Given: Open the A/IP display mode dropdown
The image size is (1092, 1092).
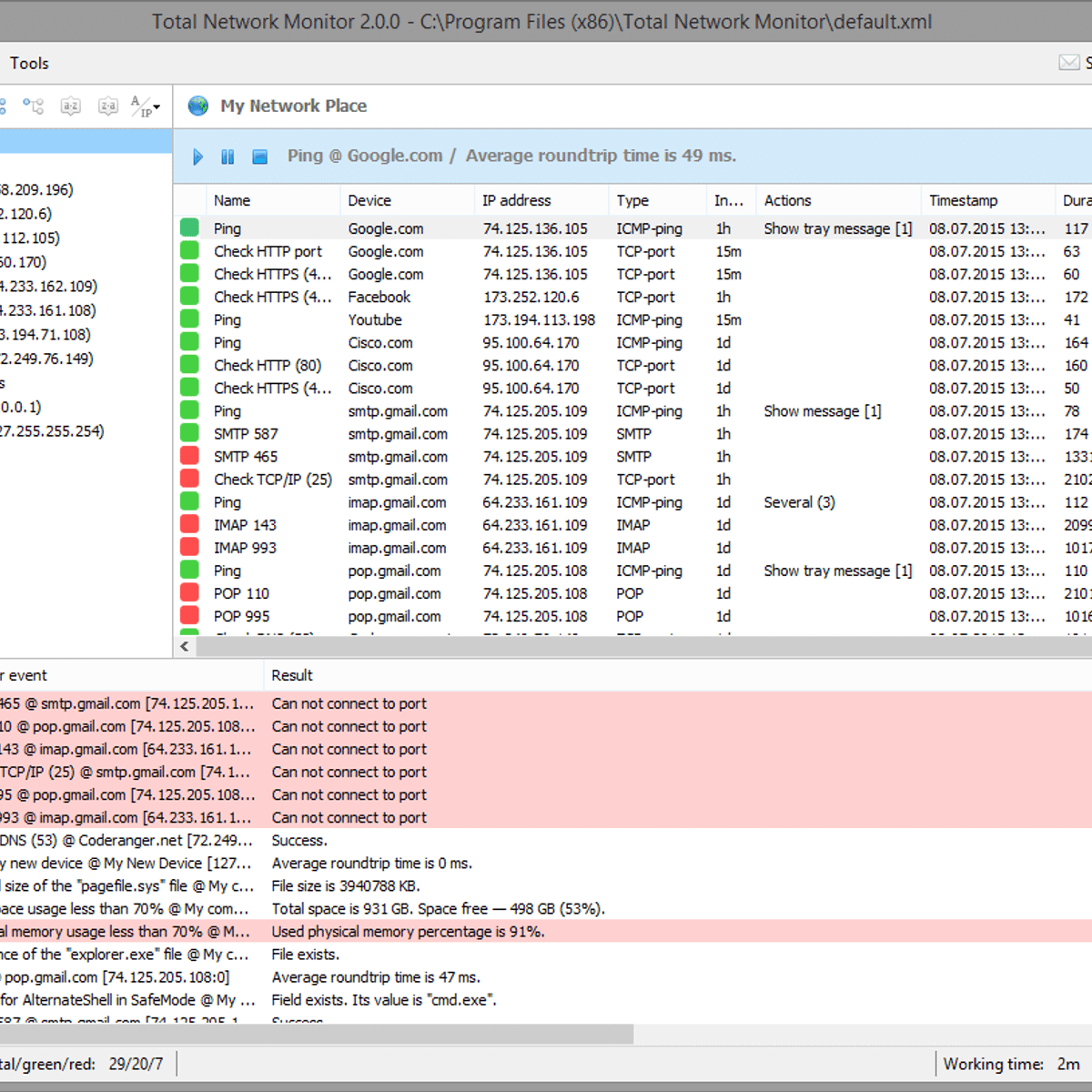Looking at the screenshot, I should pyautogui.click(x=145, y=106).
